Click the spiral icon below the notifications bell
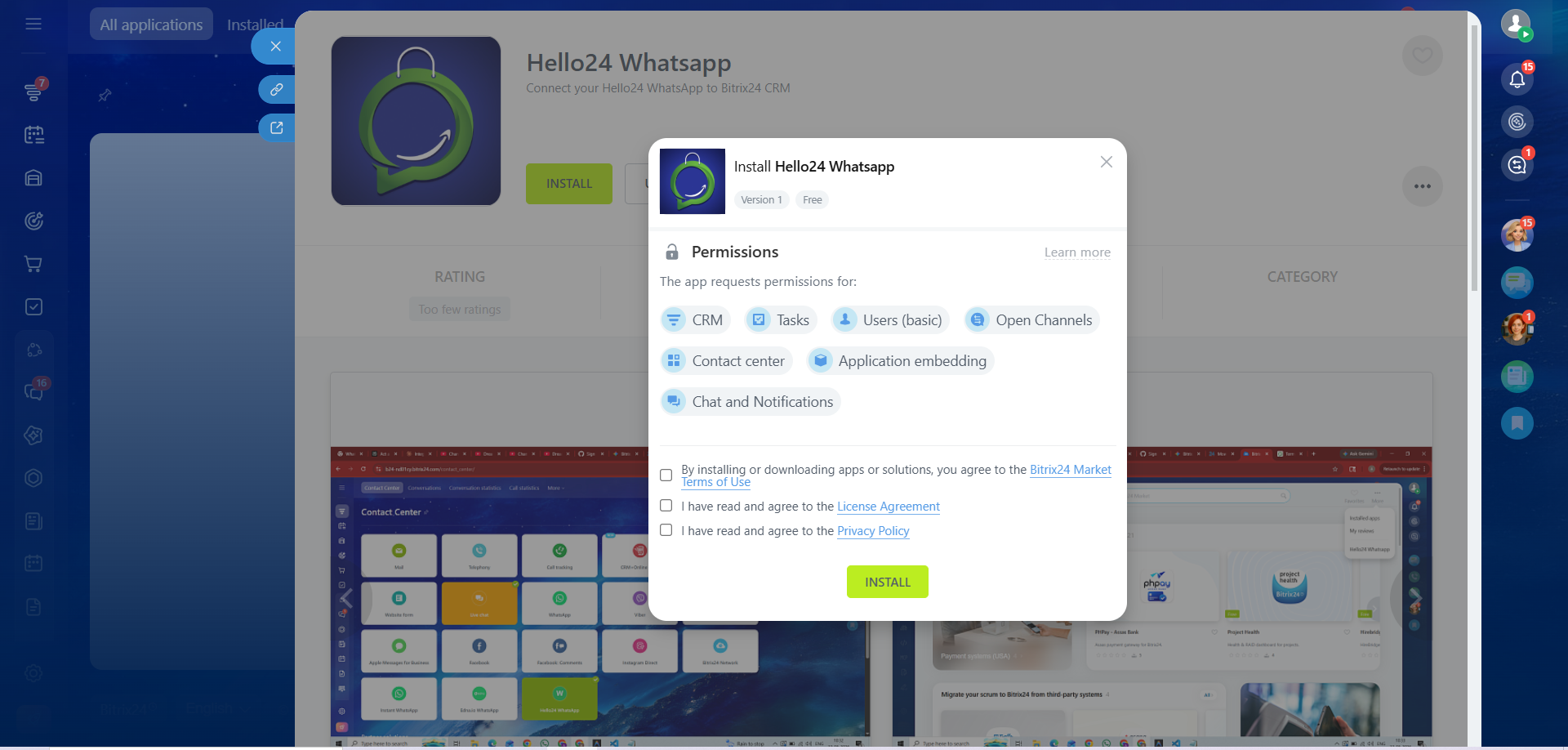Image resolution: width=1568 pixels, height=750 pixels. (1517, 122)
